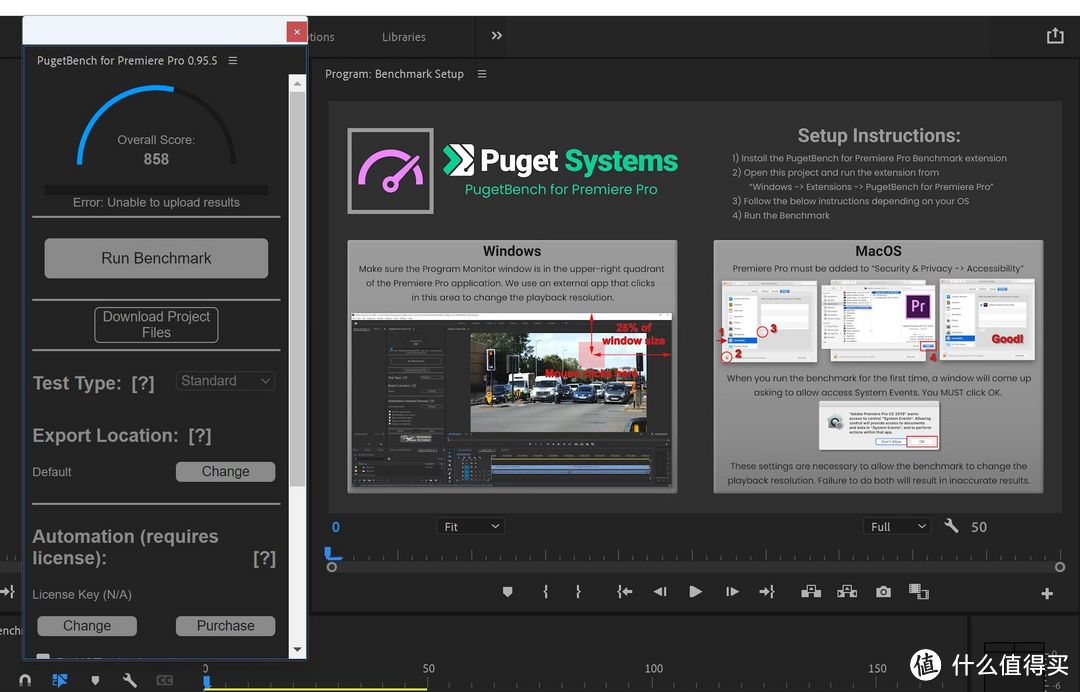Open PugetBench panel hamburger menu
The image size is (1080, 692).
pos(233,61)
